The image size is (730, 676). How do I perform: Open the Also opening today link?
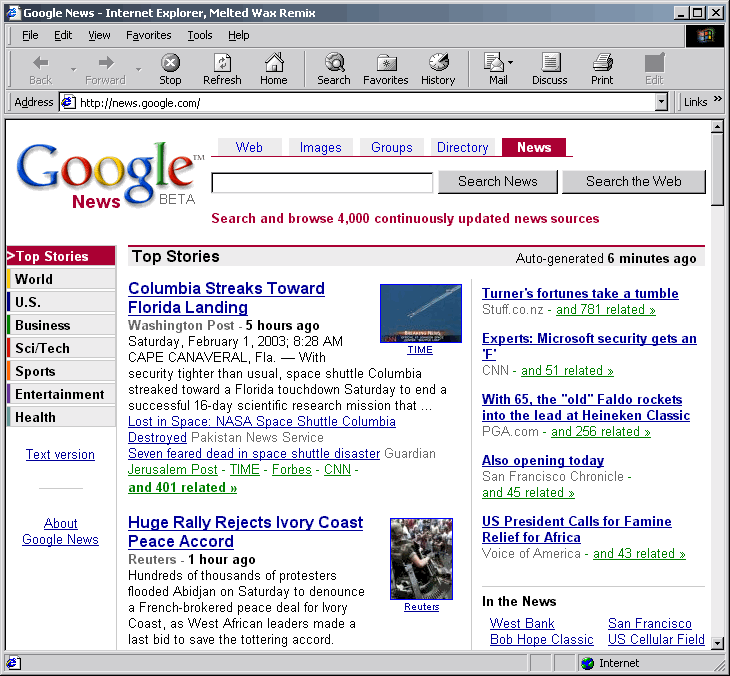pos(543,460)
